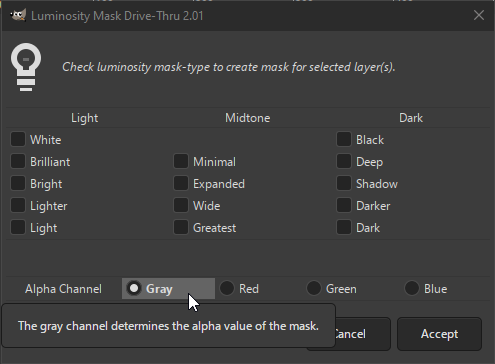
Task: Close the Luminosity Mask dialog
Action: [x=479, y=15]
